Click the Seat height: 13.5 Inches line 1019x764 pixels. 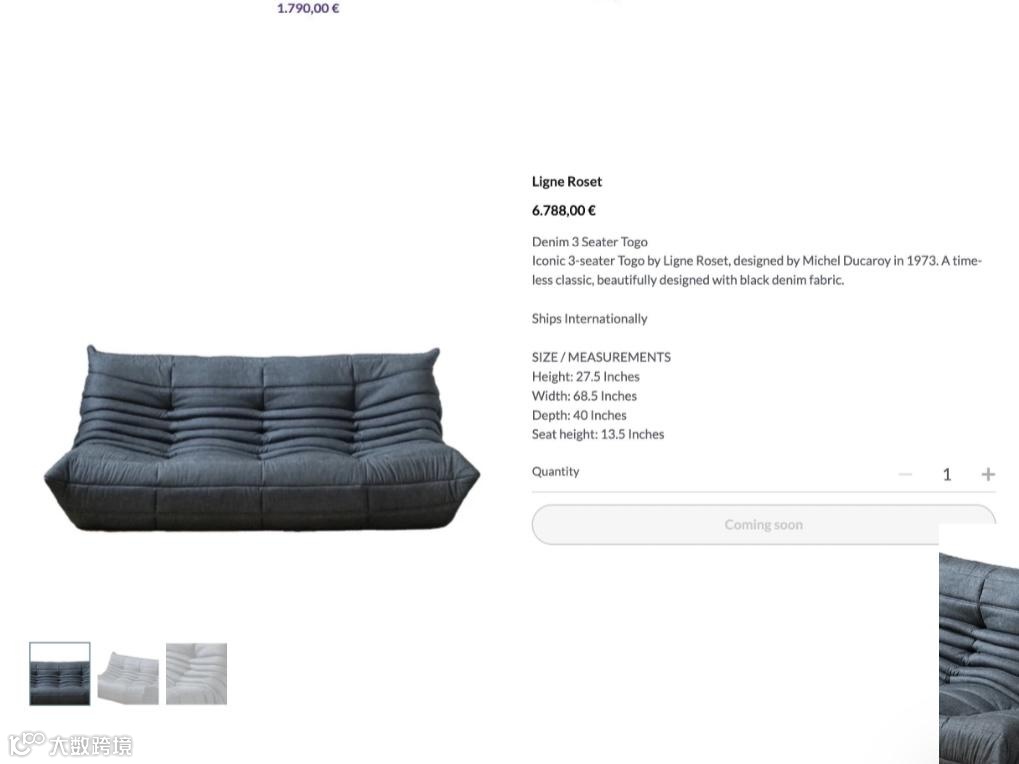coord(598,434)
